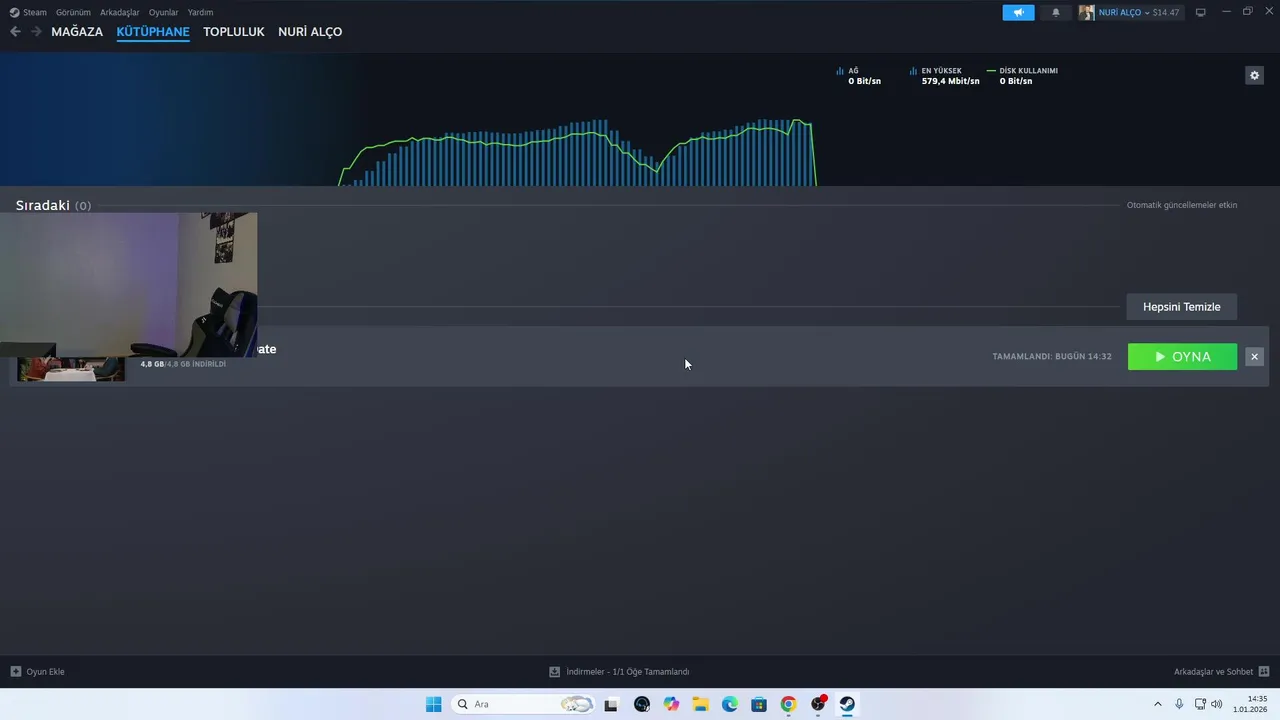Go back with the left arrow
Screen dimensions: 1280x720
pos(15,31)
